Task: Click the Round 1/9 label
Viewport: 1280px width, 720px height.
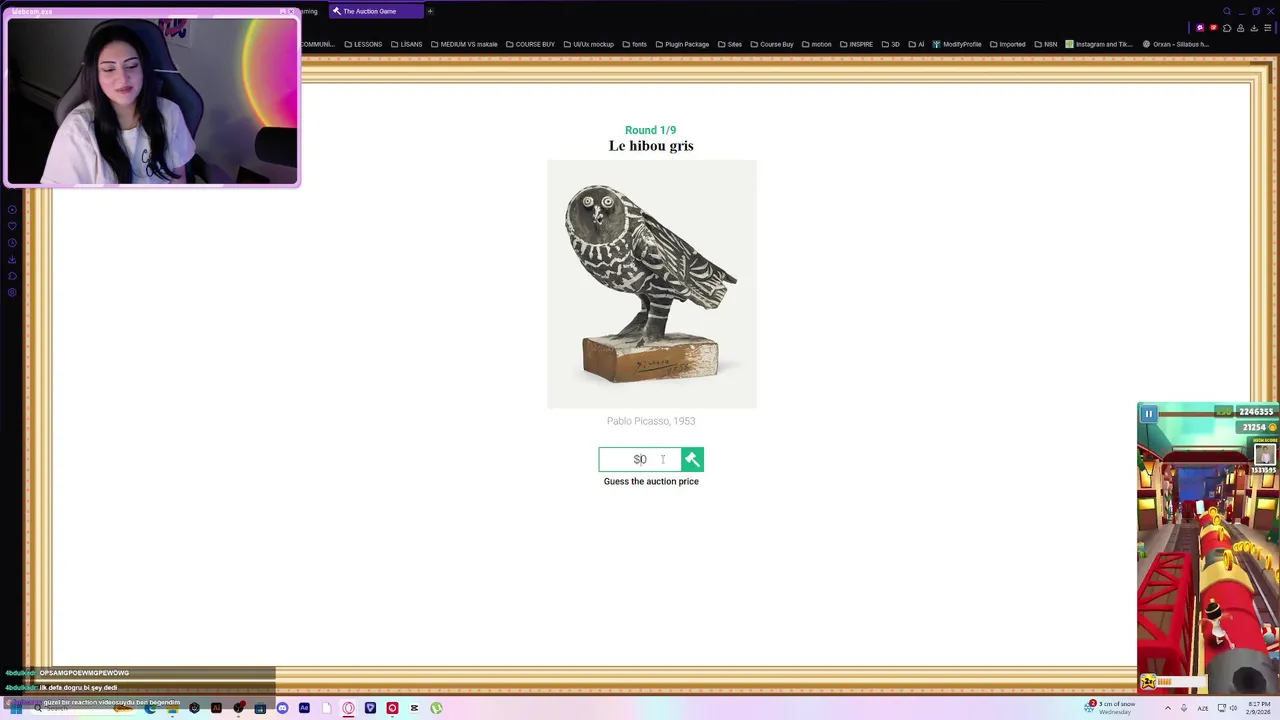Action: (650, 130)
